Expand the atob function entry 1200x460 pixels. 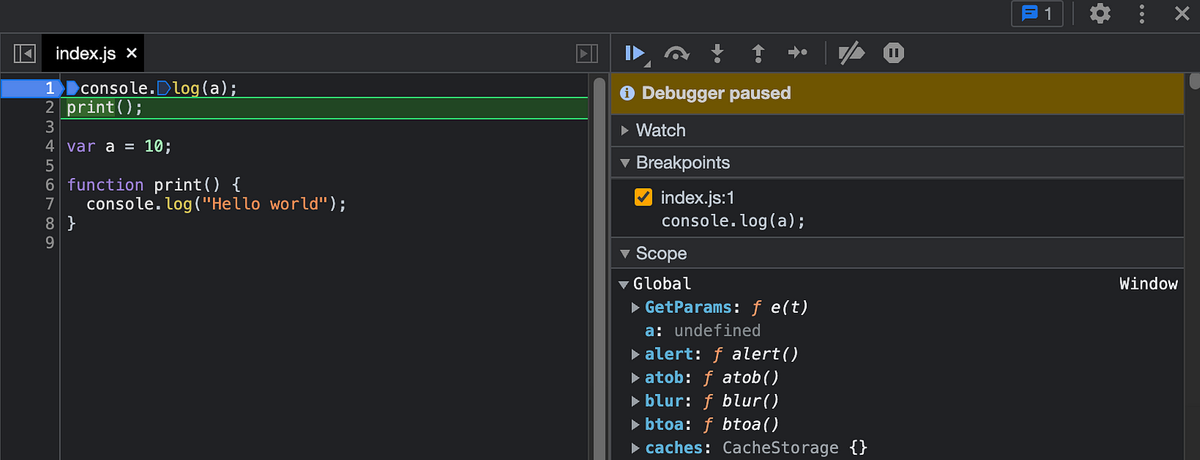point(636,378)
